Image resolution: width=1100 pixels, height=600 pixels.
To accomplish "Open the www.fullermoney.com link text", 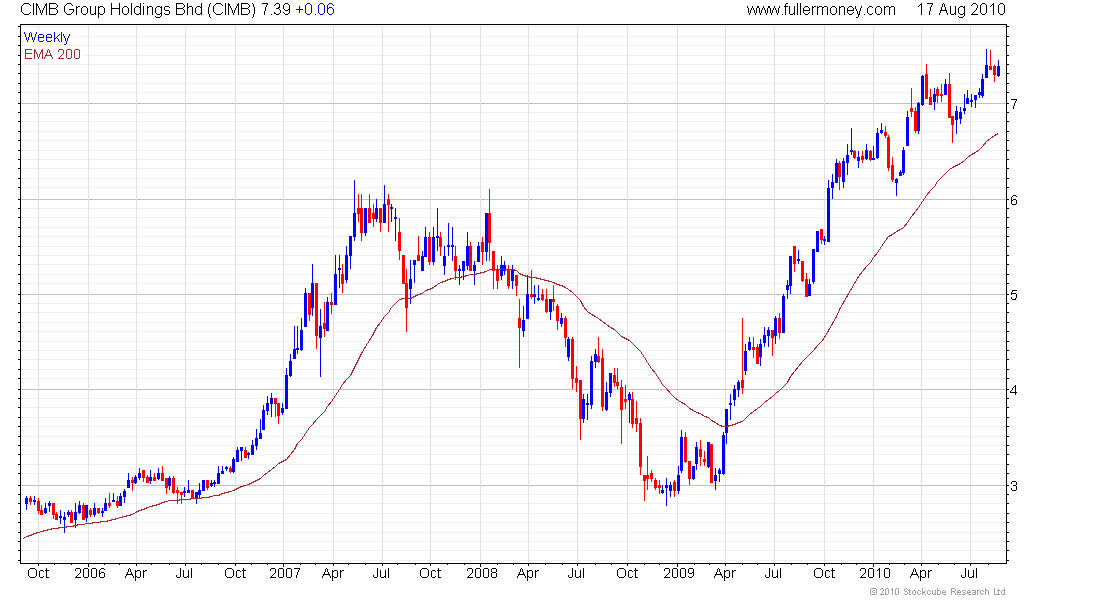I will click(x=821, y=10).
